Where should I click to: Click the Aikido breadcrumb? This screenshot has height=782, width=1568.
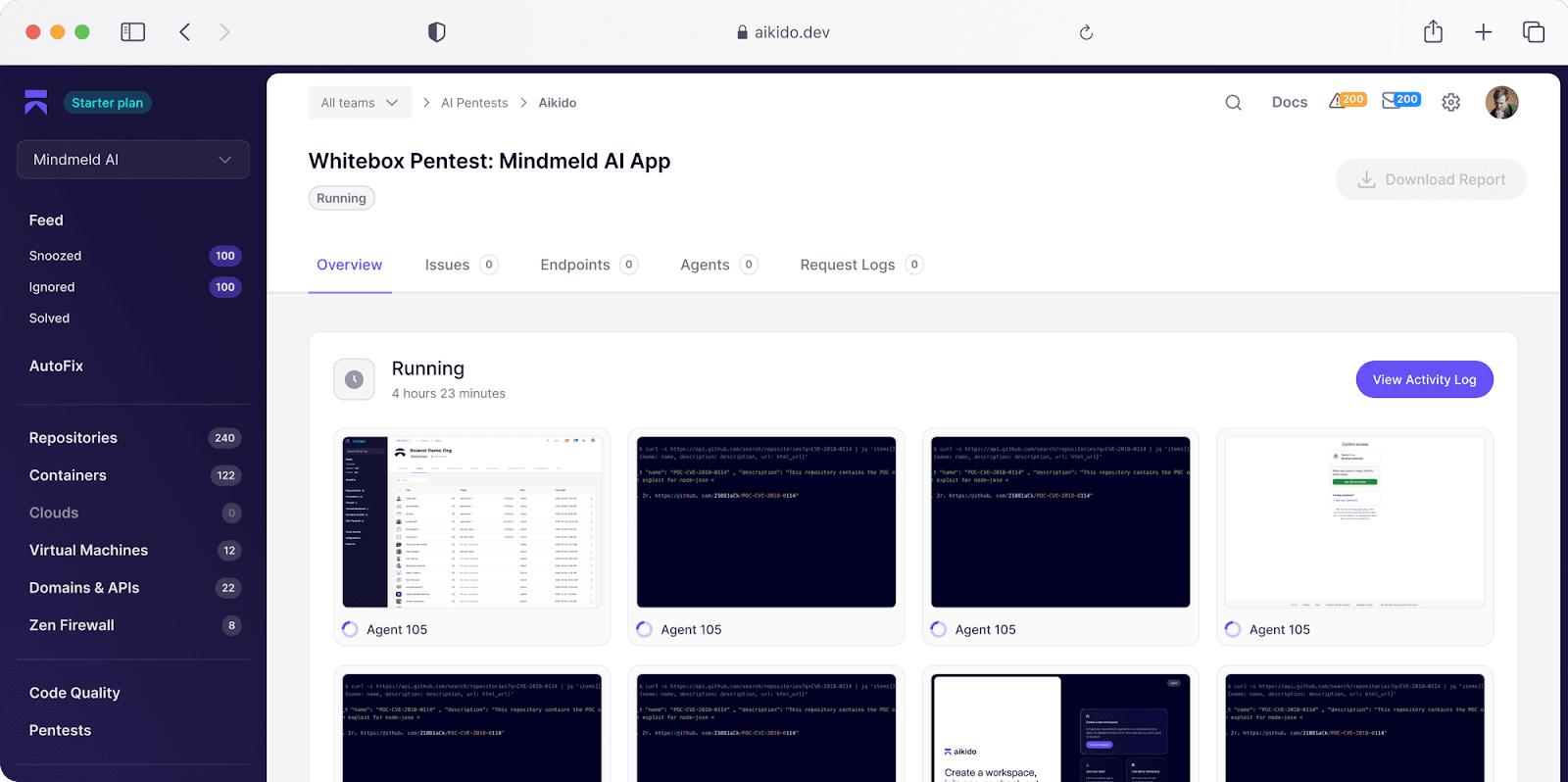558,103
